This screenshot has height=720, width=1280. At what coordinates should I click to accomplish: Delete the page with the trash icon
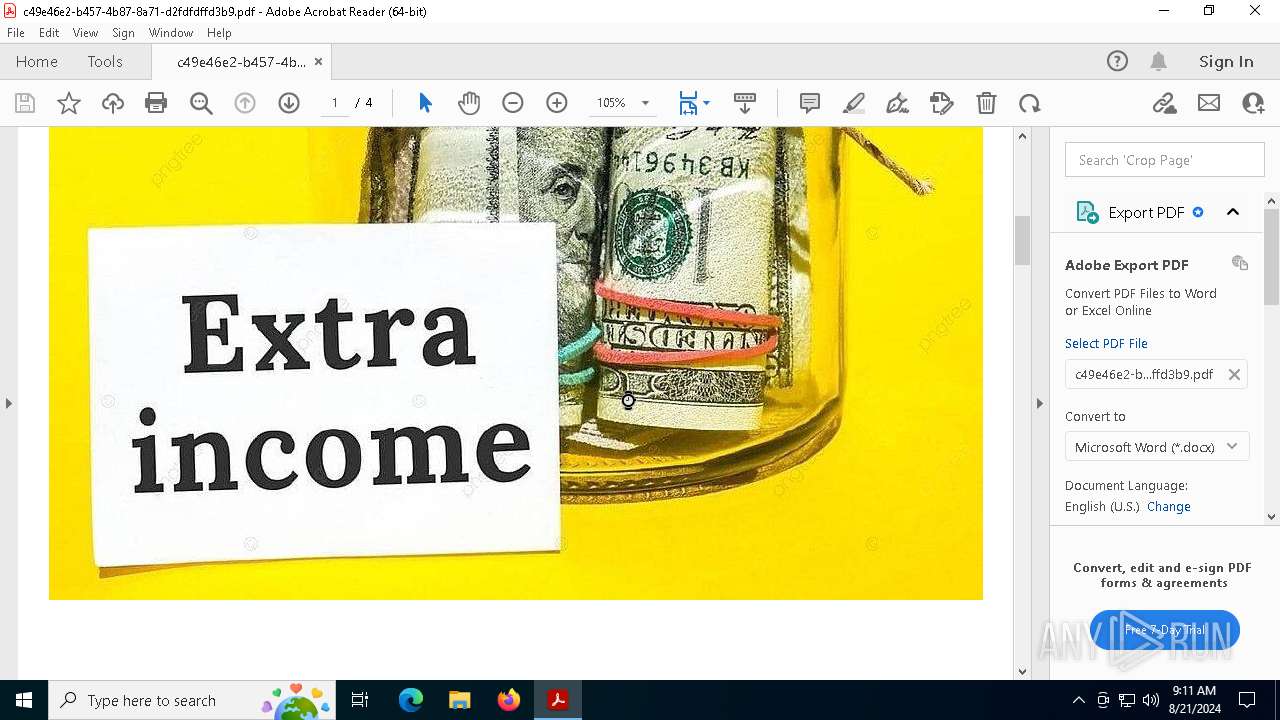[986, 103]
